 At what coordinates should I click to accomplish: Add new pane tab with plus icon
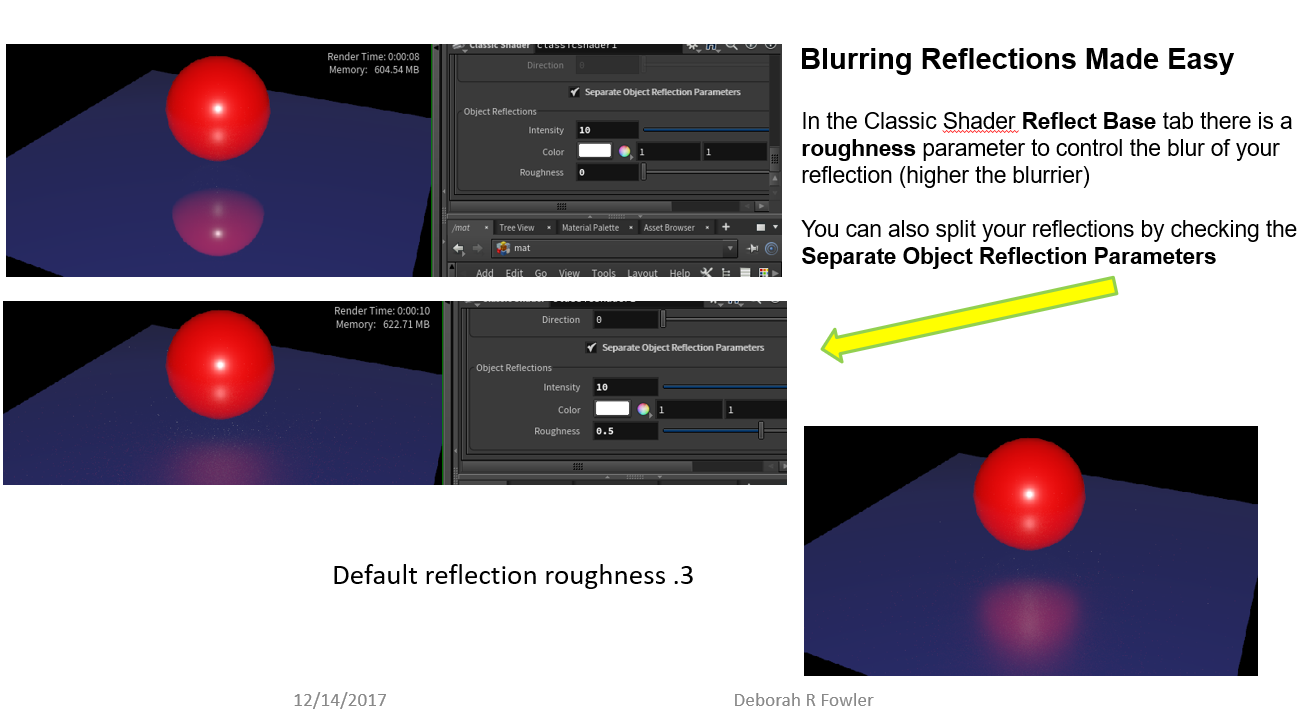point(726,227)
